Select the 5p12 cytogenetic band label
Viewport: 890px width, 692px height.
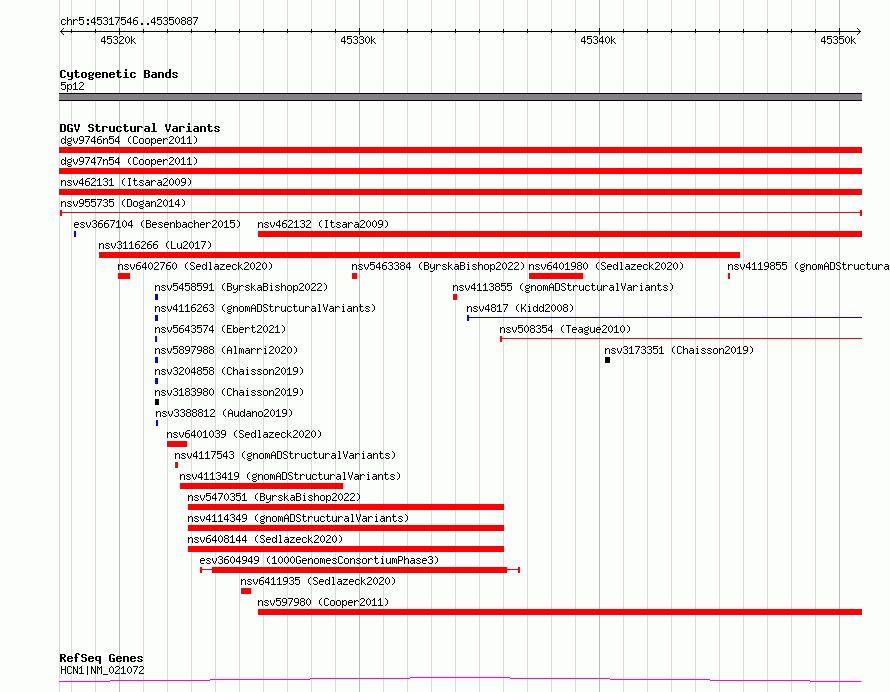coord(72,86)
